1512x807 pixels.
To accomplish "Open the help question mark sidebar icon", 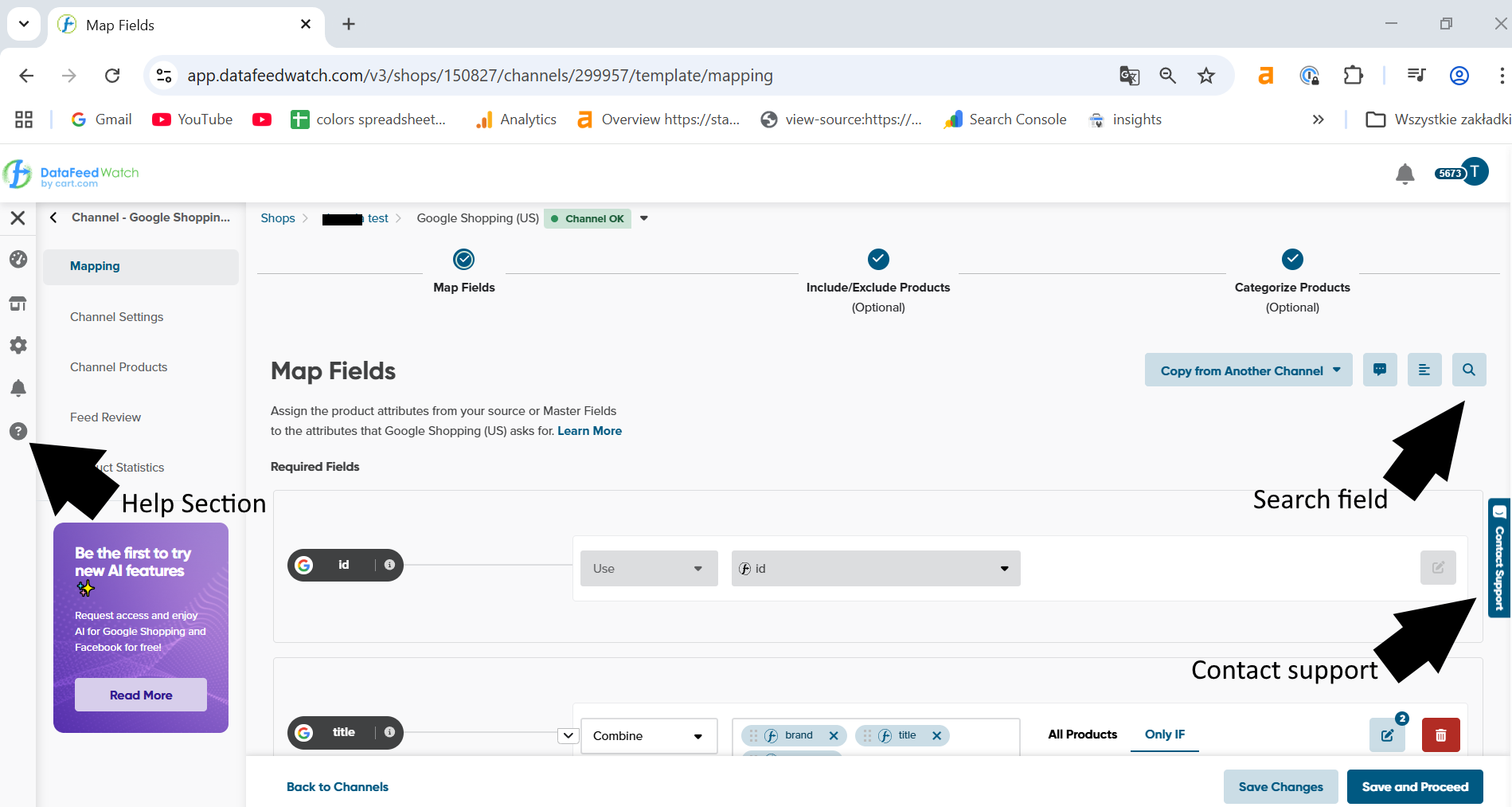I will click(x=18, y=431).
